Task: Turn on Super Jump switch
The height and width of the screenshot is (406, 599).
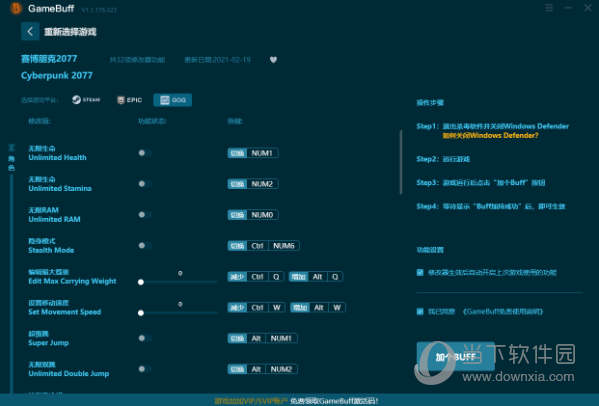Action: point(145,338)
